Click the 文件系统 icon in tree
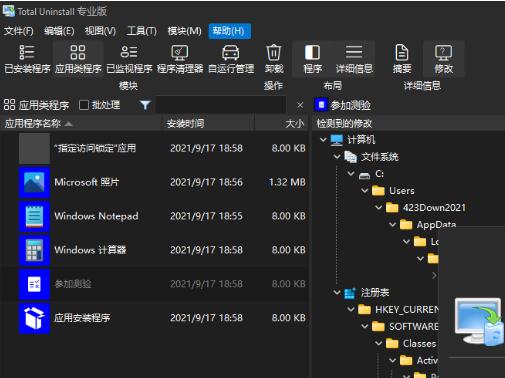 pos(350,157)
